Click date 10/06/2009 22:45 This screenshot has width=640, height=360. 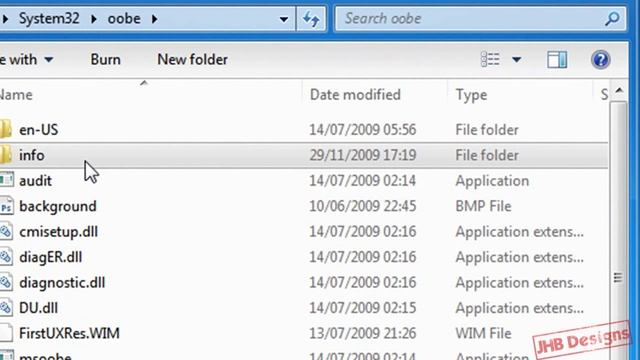pyautogui.click(x=362, y=206)
